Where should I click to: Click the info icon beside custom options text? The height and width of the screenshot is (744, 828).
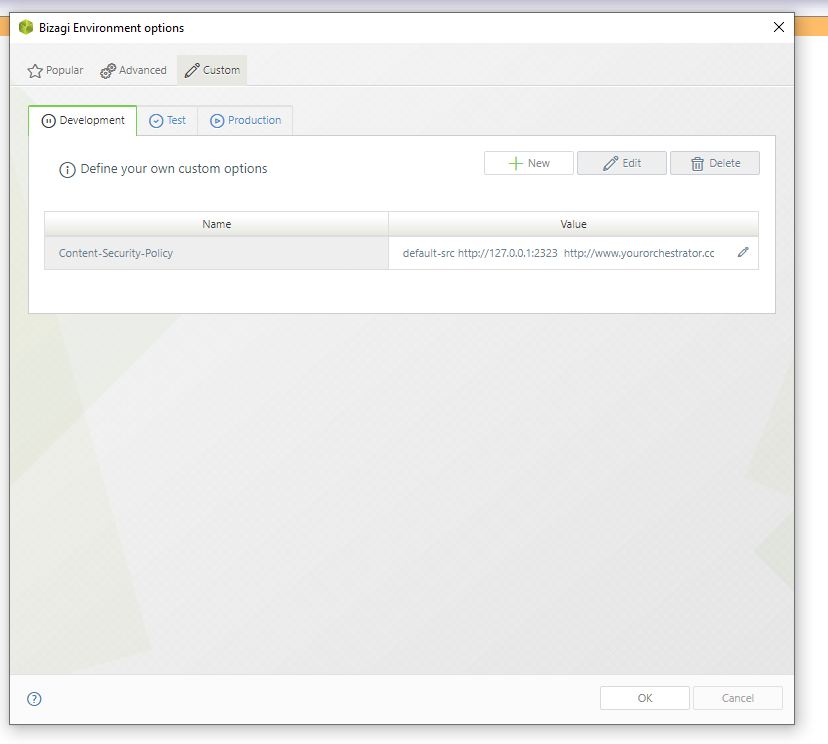(67, 170)
